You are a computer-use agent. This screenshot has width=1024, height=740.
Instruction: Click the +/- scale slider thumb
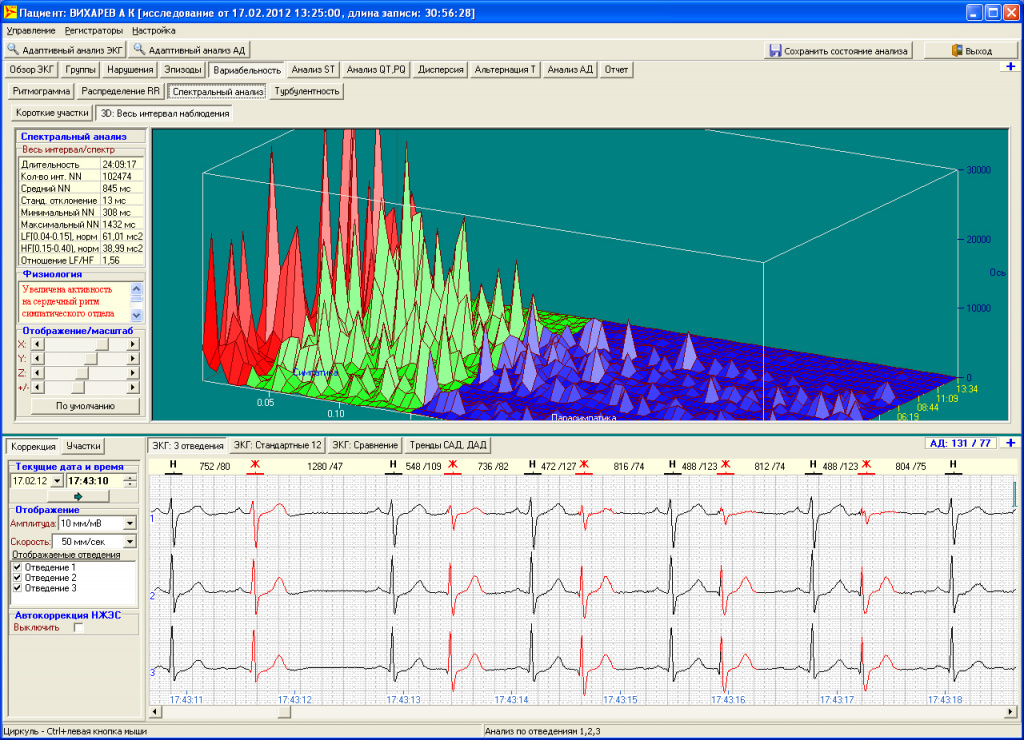point(78,387)
